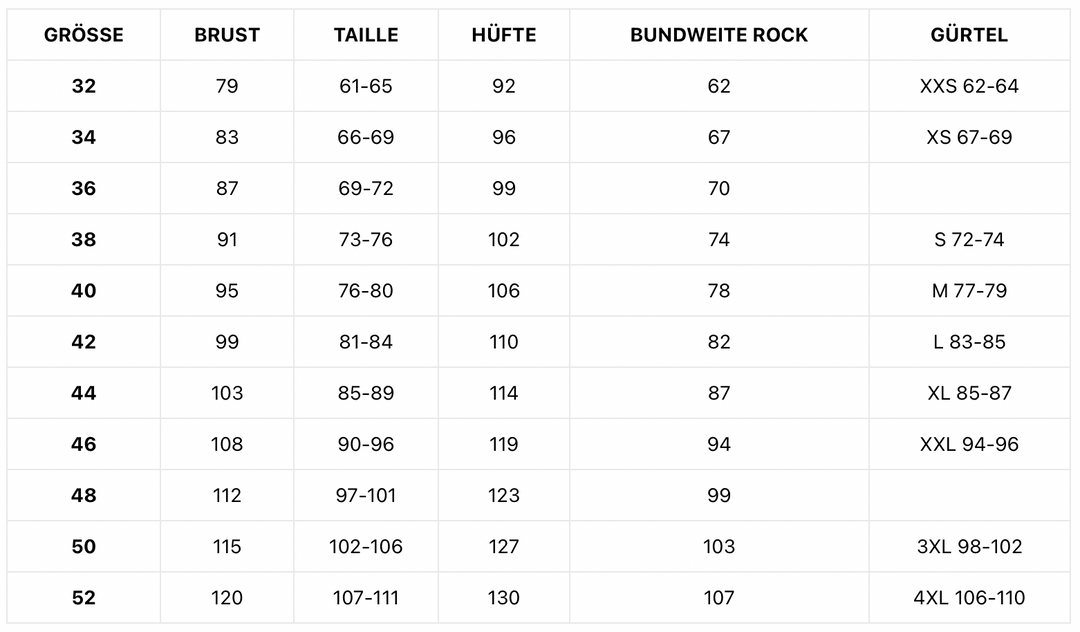Click belt size M 77-79 cell
This screenshot has height=632, width=1080.
pos(969,291)
